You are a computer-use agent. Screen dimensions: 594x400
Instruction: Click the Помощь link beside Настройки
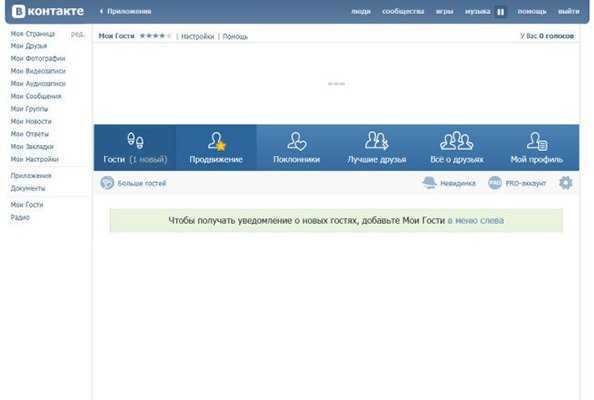(235, 36)
